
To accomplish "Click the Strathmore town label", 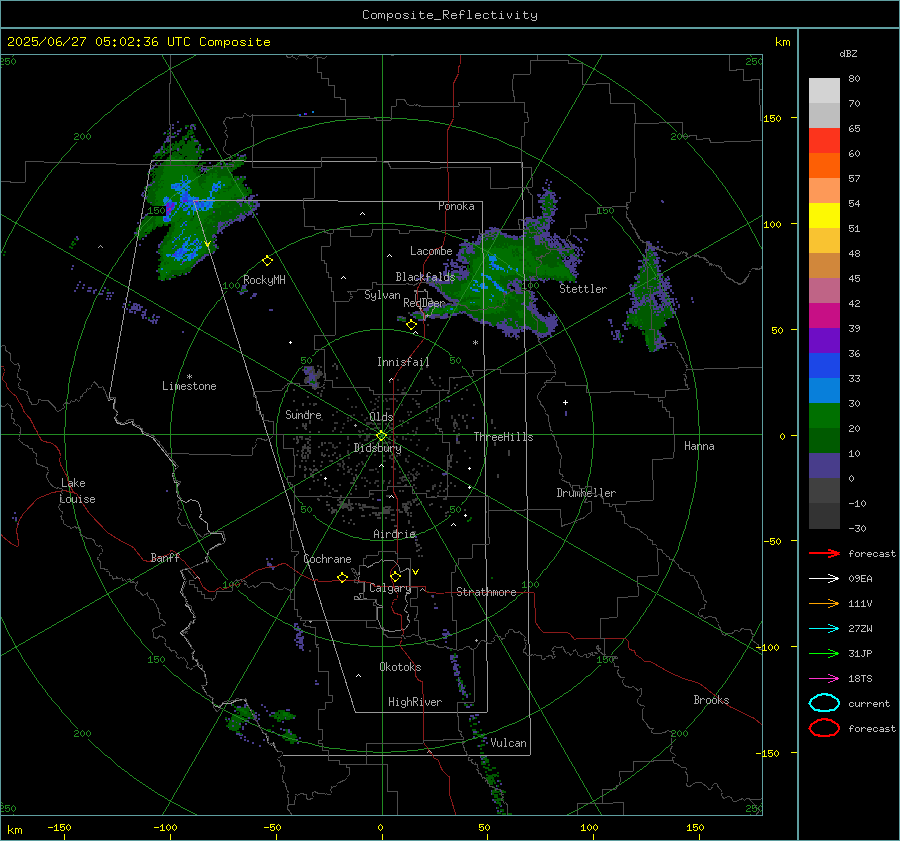I will coord(486,592).
